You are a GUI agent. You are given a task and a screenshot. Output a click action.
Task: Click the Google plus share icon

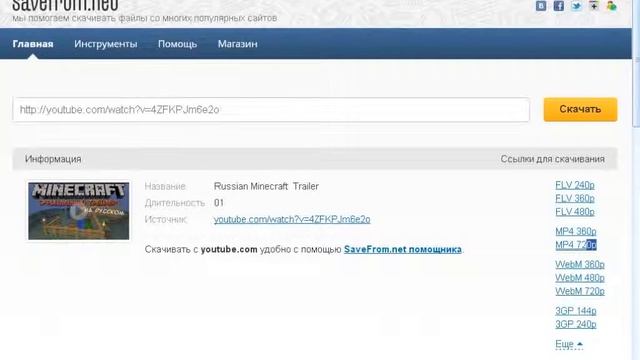(x=594, y=6)
